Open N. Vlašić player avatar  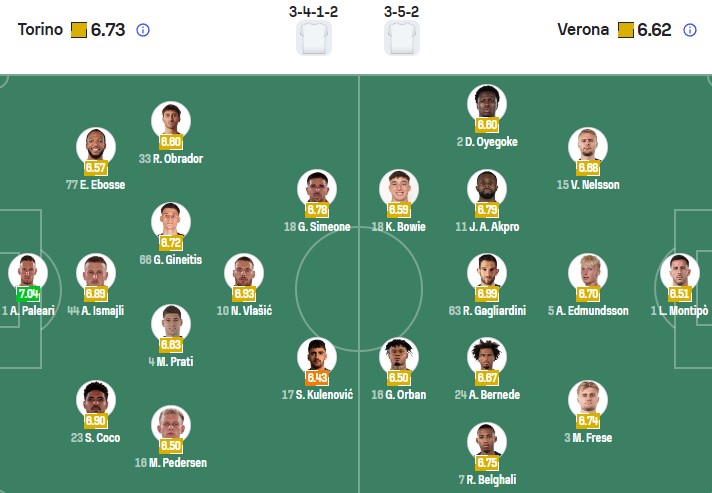[x=244, y=273]
